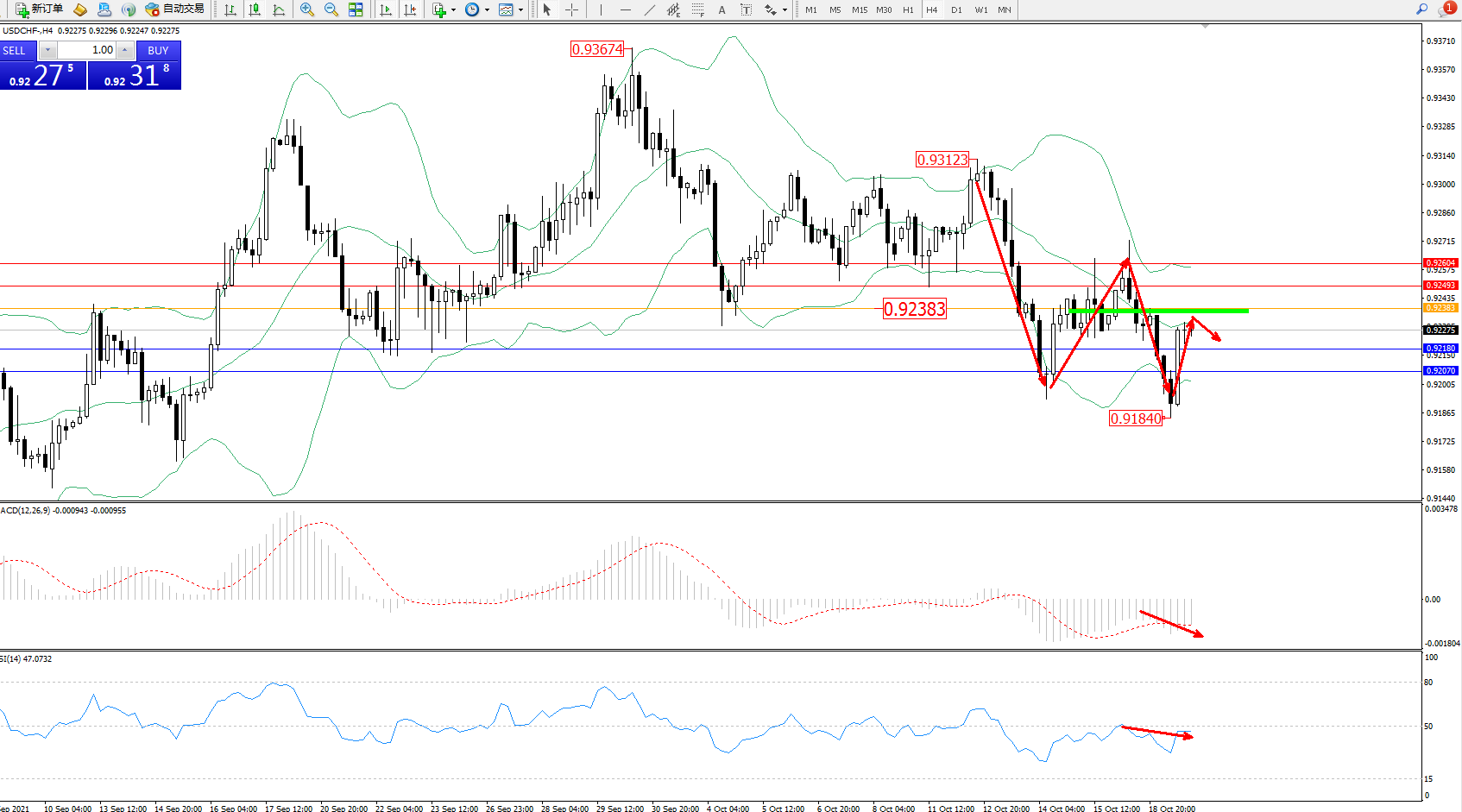Image resolution: width=1462 pixels, height=812 pixels.
Task: Toggle Auto Trading (自动交易) on or off
Action: click(x=175, y=9)
